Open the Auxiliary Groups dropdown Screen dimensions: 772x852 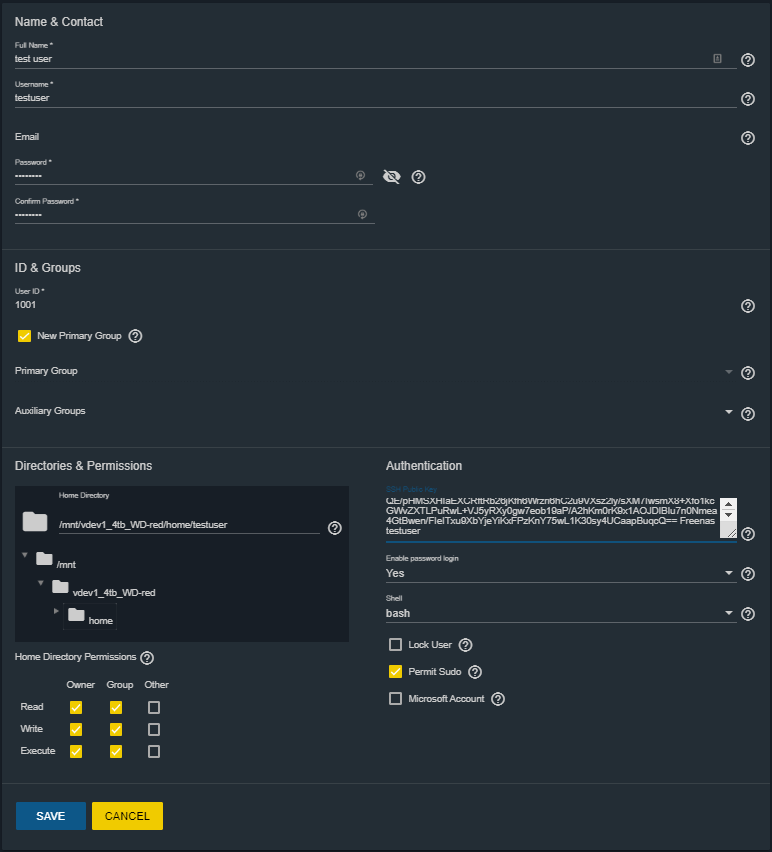[x=729, y=412]
